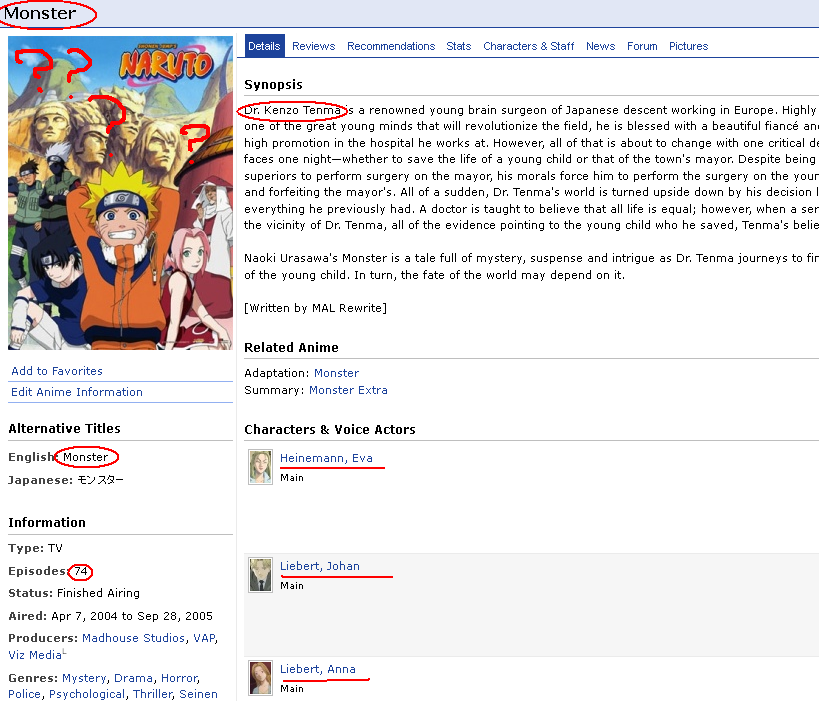Click the Related Anime heading
Viewport: 819px width, 701px height.
pyautogui.click(x=291, y=348)
